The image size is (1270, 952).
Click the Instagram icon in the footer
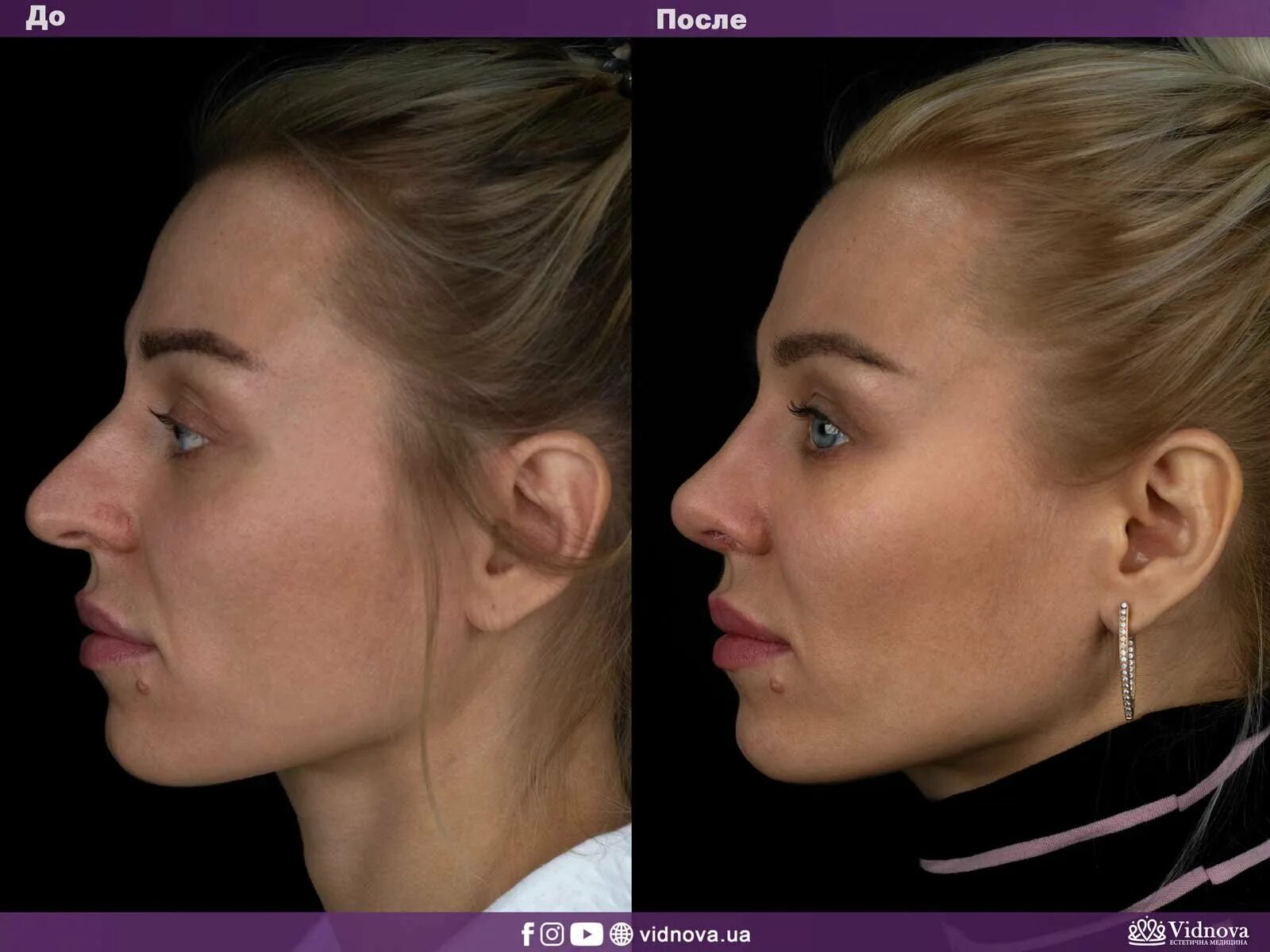(x=552, y=935)
